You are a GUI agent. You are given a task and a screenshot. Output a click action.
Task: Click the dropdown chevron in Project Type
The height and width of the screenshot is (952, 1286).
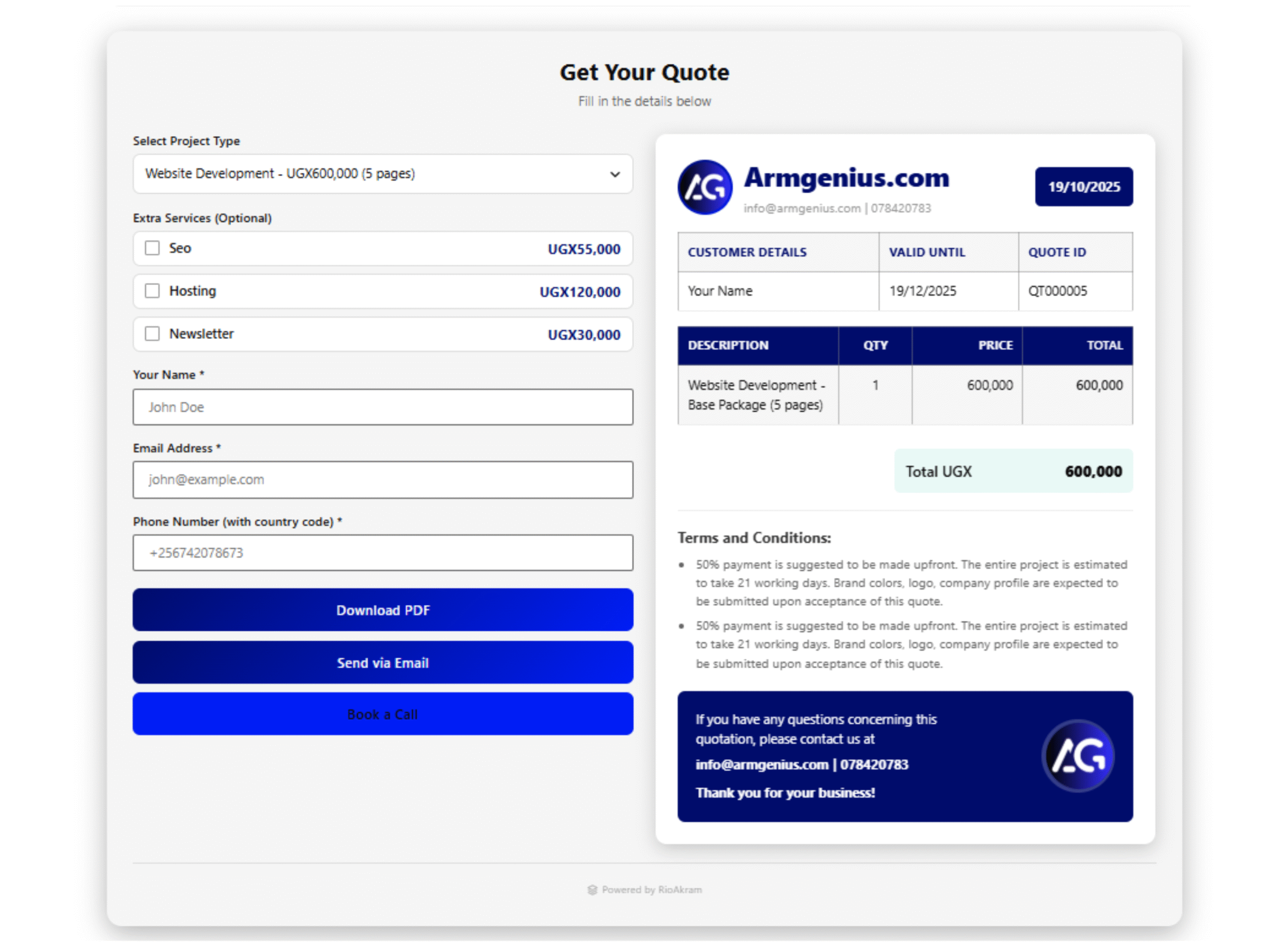coord(614,174)
